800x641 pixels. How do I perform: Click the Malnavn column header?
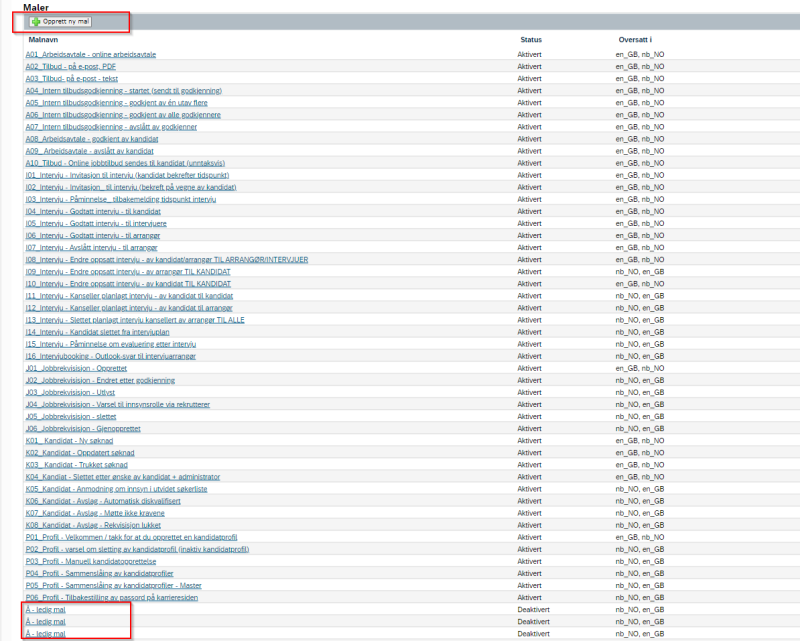43,40
